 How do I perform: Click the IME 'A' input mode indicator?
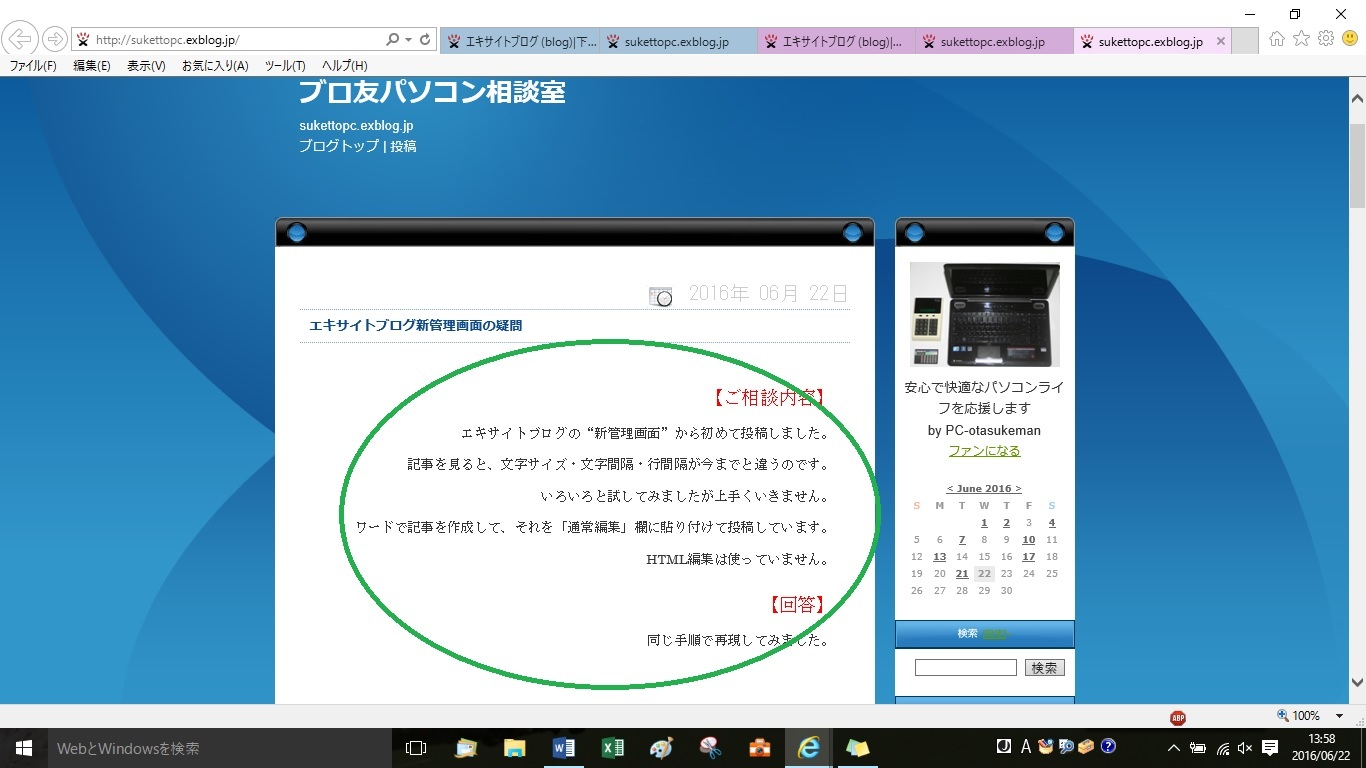point(1026,747)
